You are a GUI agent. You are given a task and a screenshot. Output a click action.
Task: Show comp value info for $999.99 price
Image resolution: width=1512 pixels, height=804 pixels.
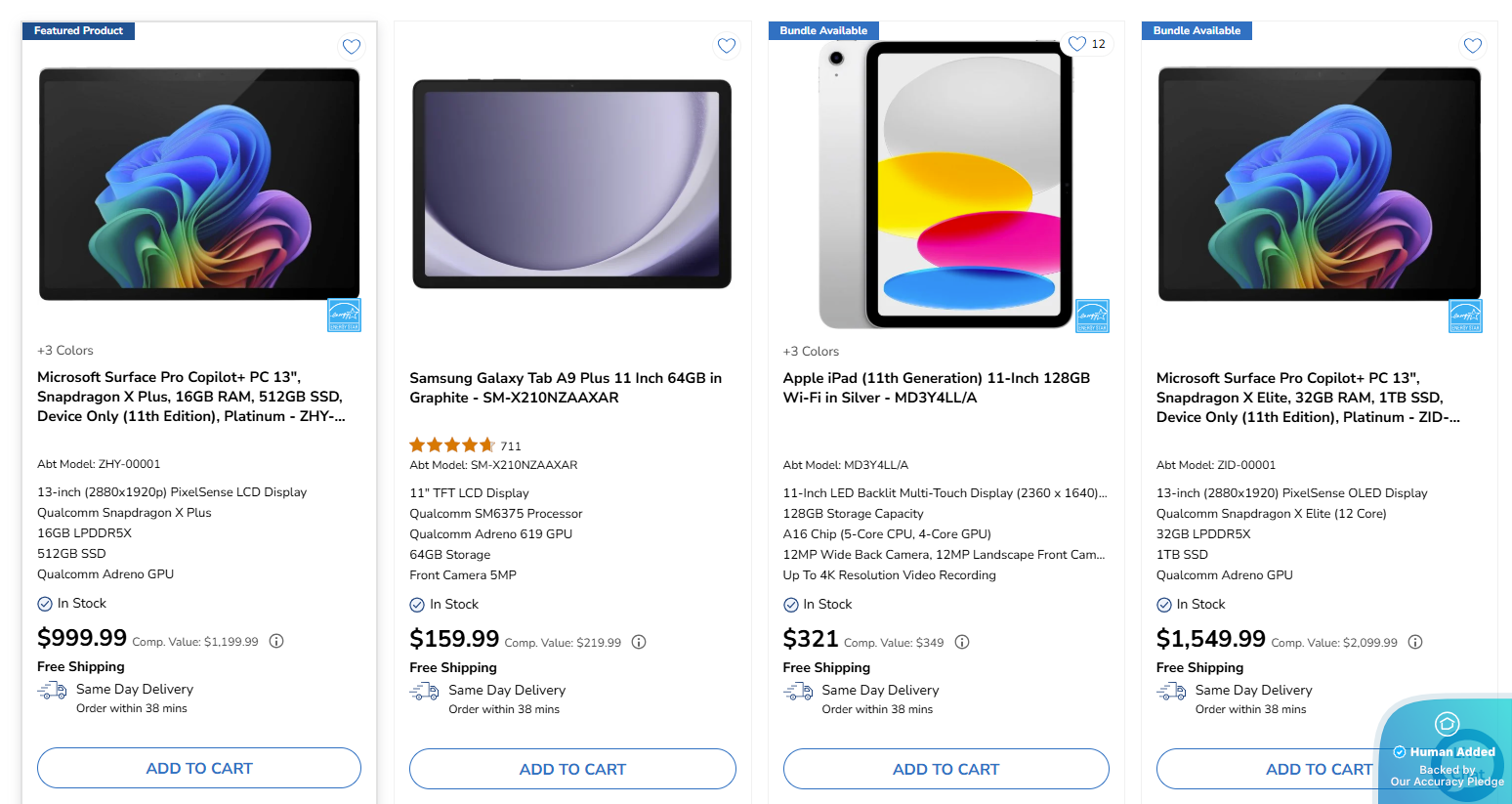pos(276,642)
